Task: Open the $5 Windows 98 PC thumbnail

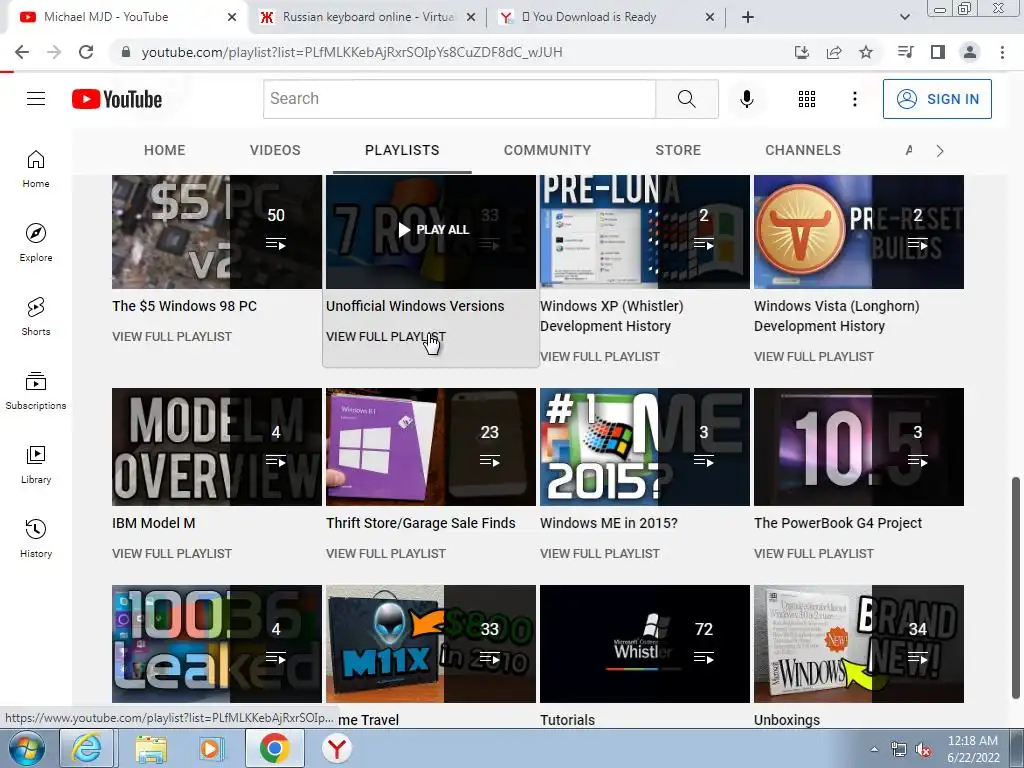Action: pyautogui.click(x=217, y=232)
